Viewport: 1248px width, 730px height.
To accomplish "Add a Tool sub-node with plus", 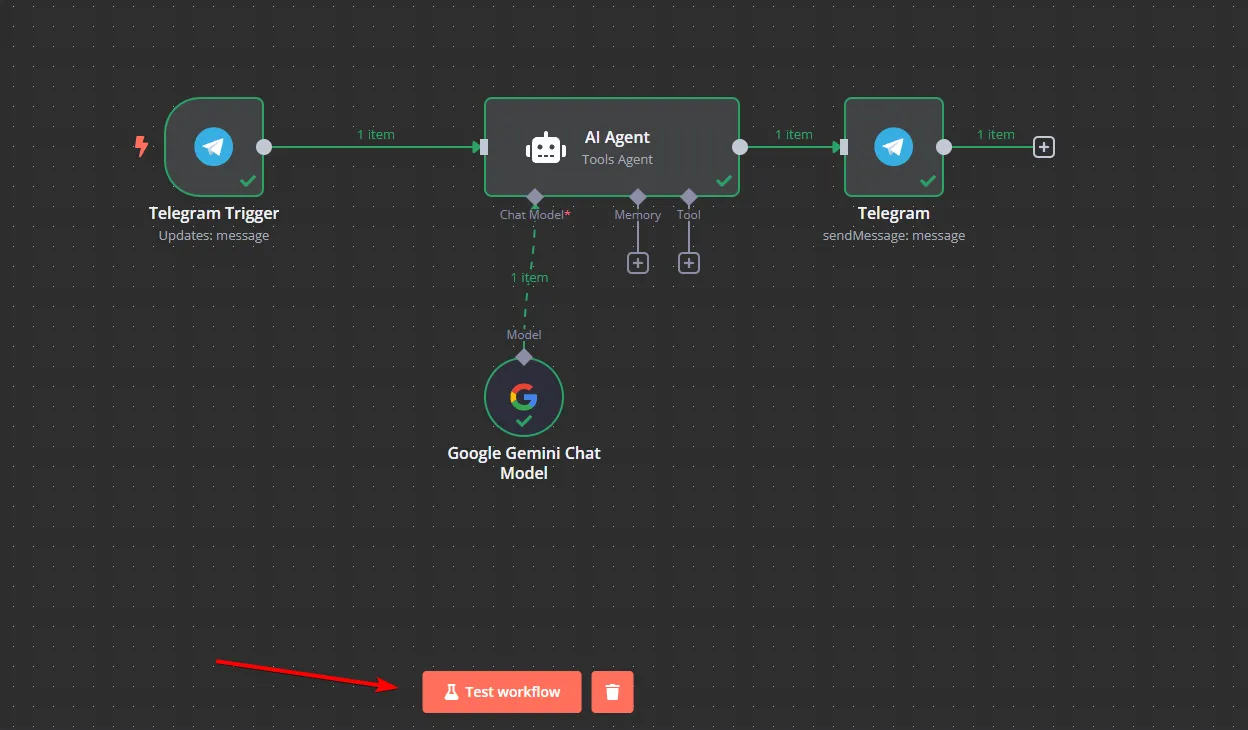I will (x=689, y=263).
